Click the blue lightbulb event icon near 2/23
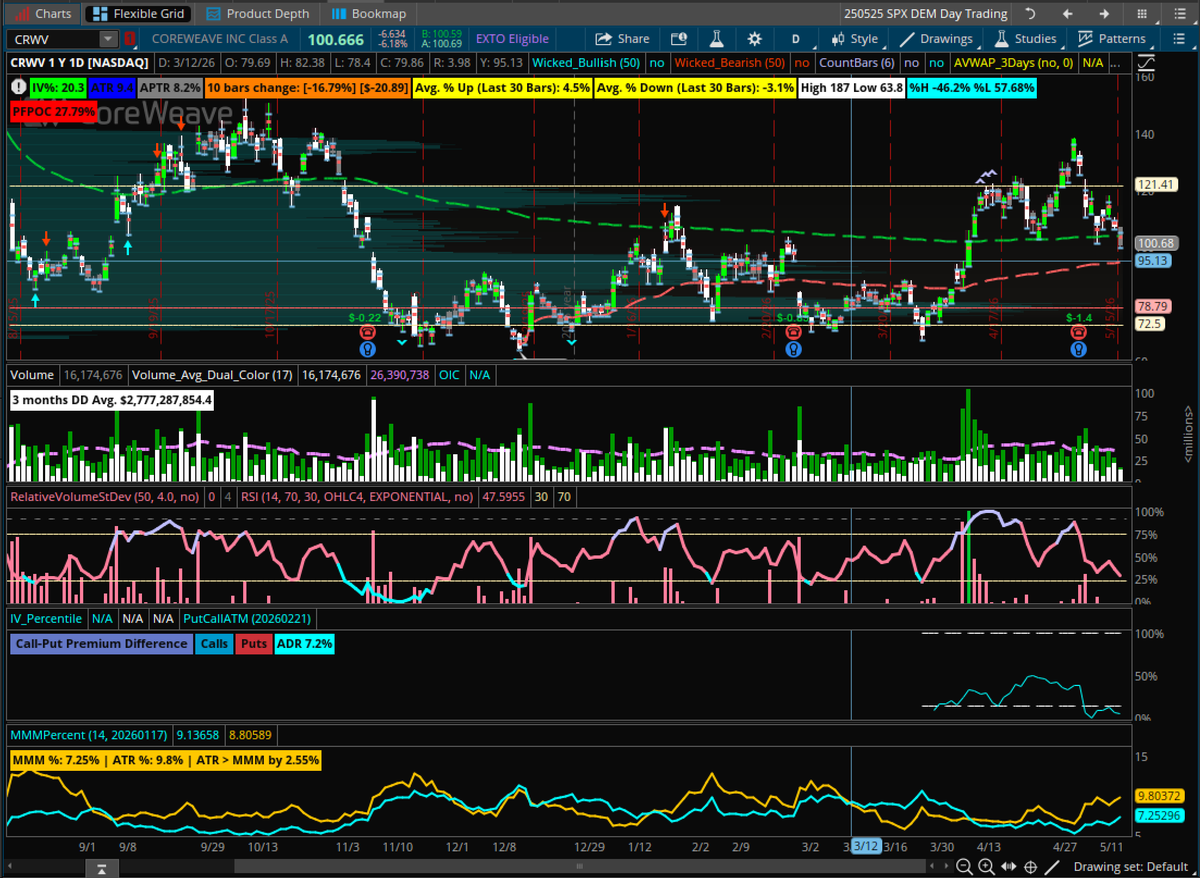This screenshot has width=1200, height=878. pyautogui.click(x=793, y=349)
